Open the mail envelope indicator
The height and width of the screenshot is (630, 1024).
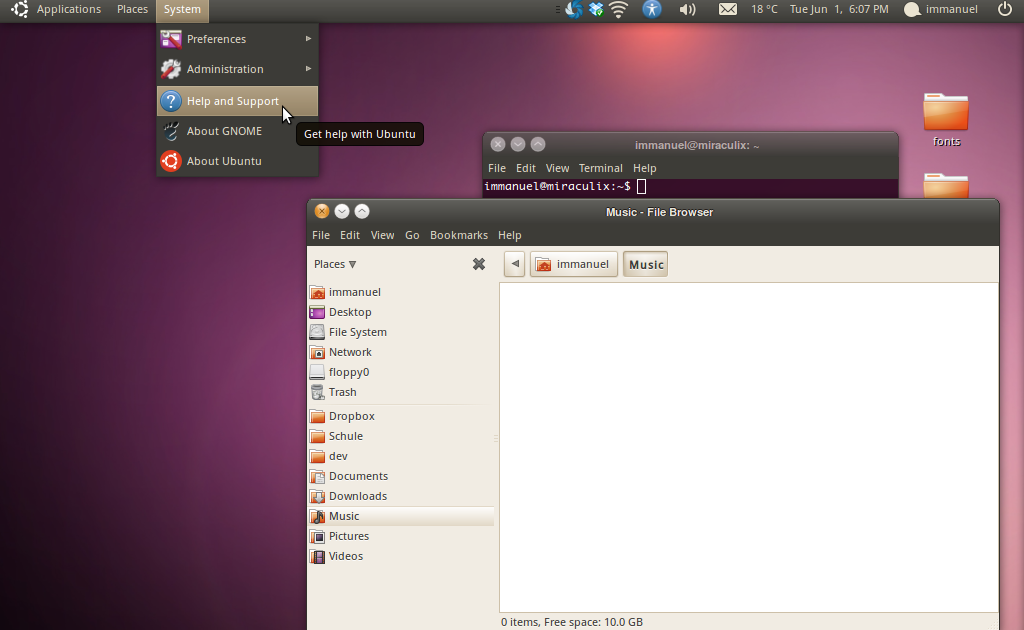tap(727, 9)
